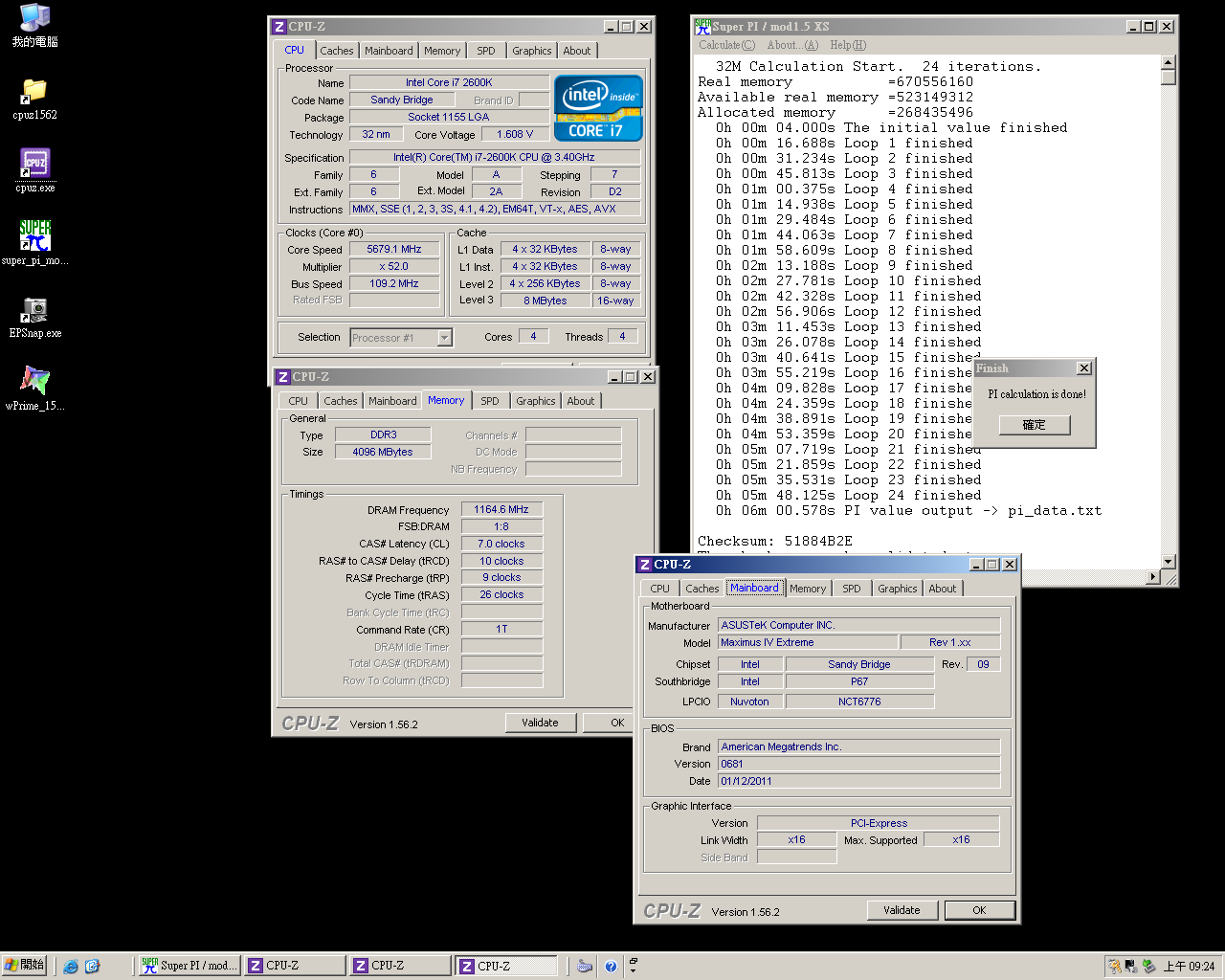
Task: Select the wPrime_15... desktop icon
Action: 34,389
